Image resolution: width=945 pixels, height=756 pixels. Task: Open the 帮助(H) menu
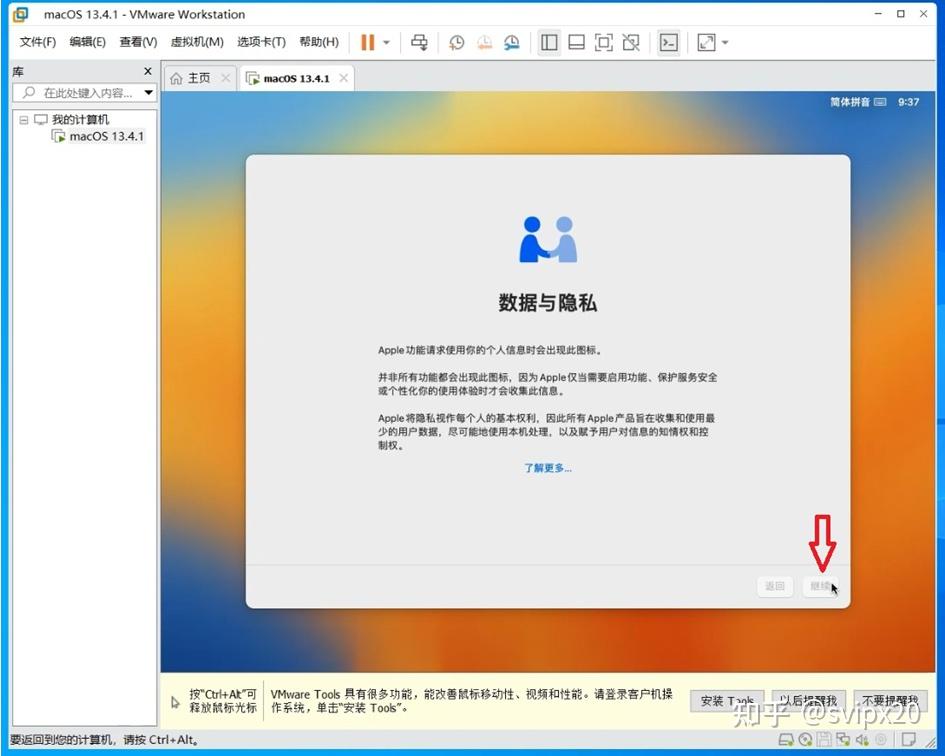[319, 42]
